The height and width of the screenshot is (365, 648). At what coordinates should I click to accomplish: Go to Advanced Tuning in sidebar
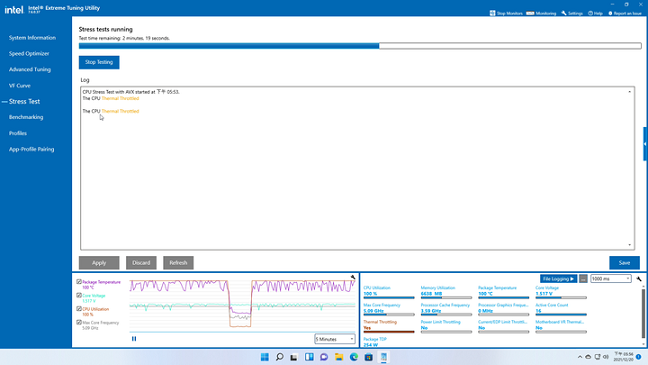point(30,69)
